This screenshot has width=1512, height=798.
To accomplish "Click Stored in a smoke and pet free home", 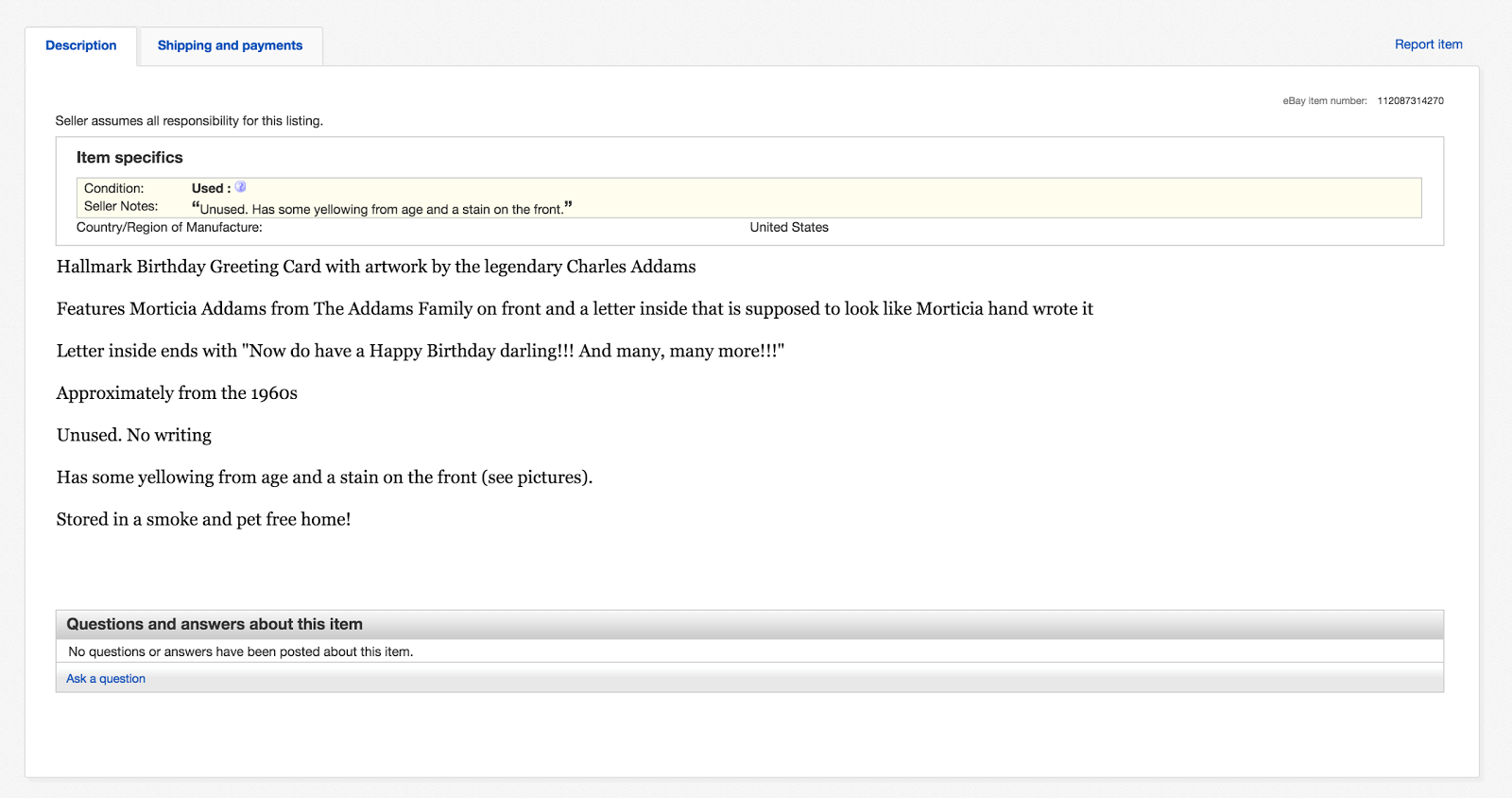I will coord(203,519).
